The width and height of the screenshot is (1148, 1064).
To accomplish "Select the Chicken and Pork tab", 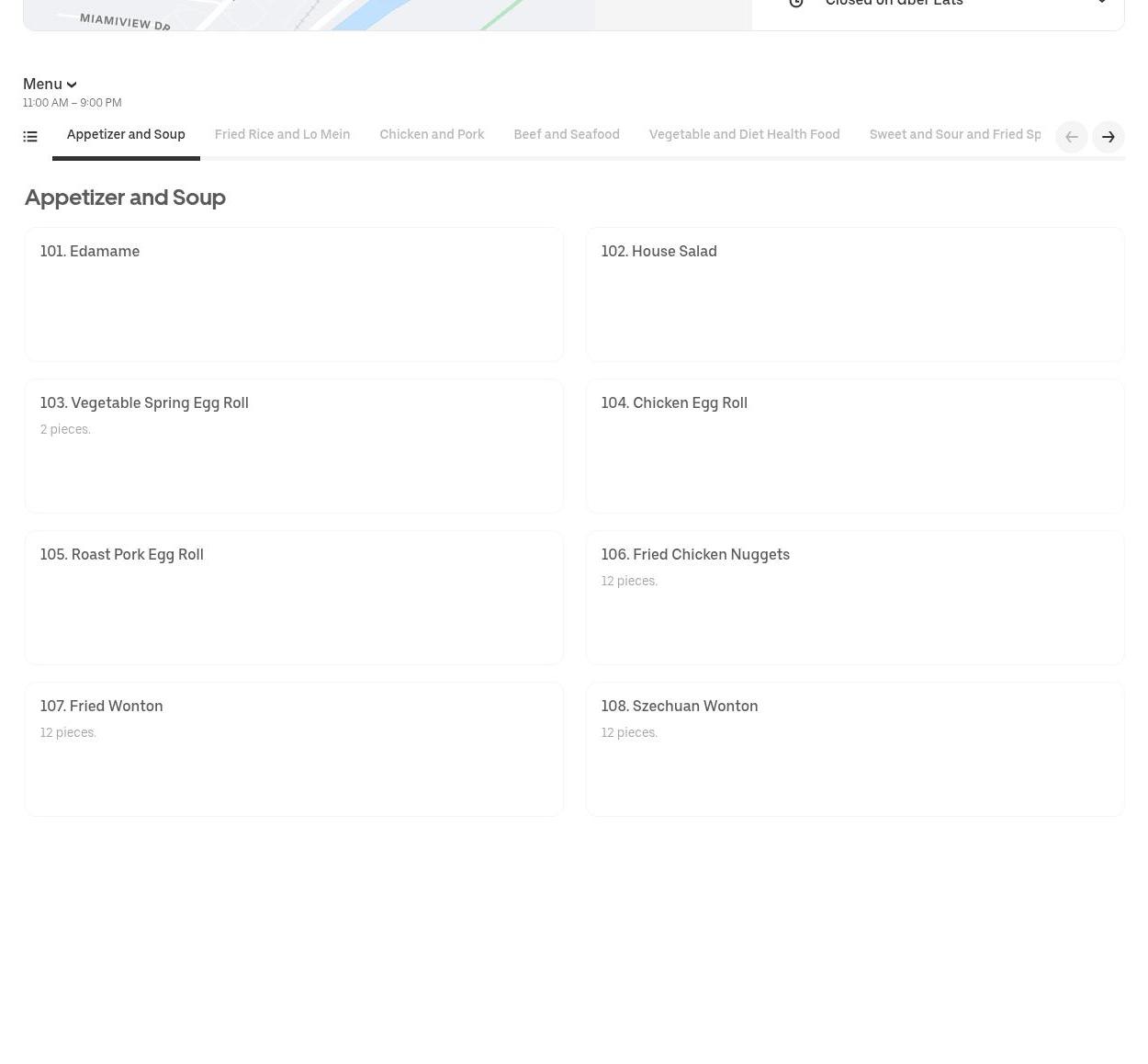I will coord(432,135).
